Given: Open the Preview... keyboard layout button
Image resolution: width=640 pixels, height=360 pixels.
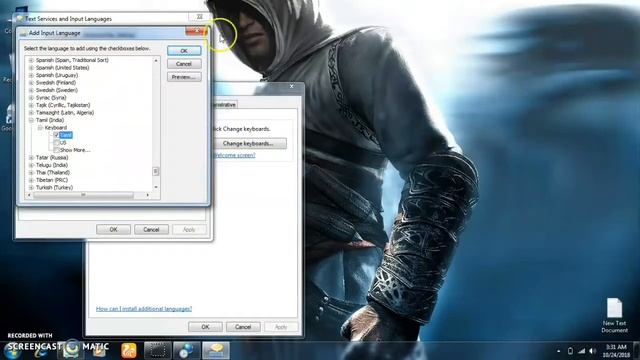Looking at the screenshot, I should [x=184, y=77].
